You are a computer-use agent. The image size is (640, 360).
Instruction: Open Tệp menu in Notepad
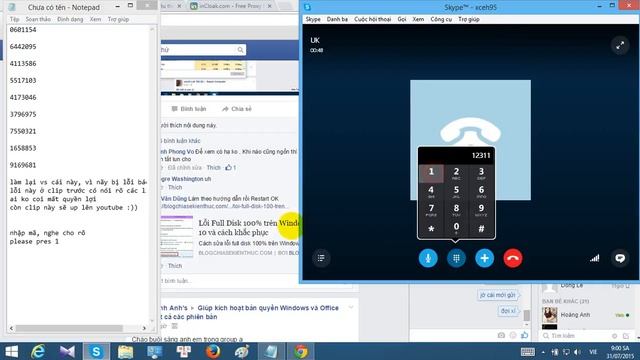15,19
